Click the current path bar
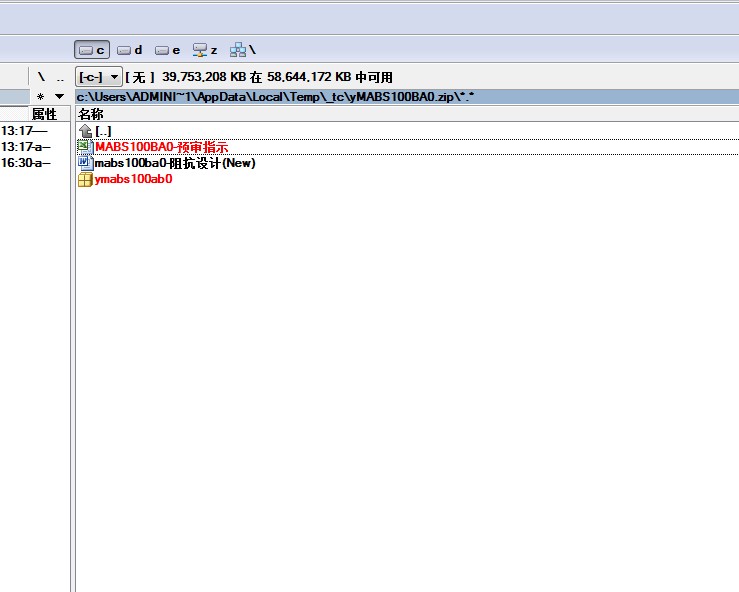Viewport: 739px width, 592px height. [407, 97]
